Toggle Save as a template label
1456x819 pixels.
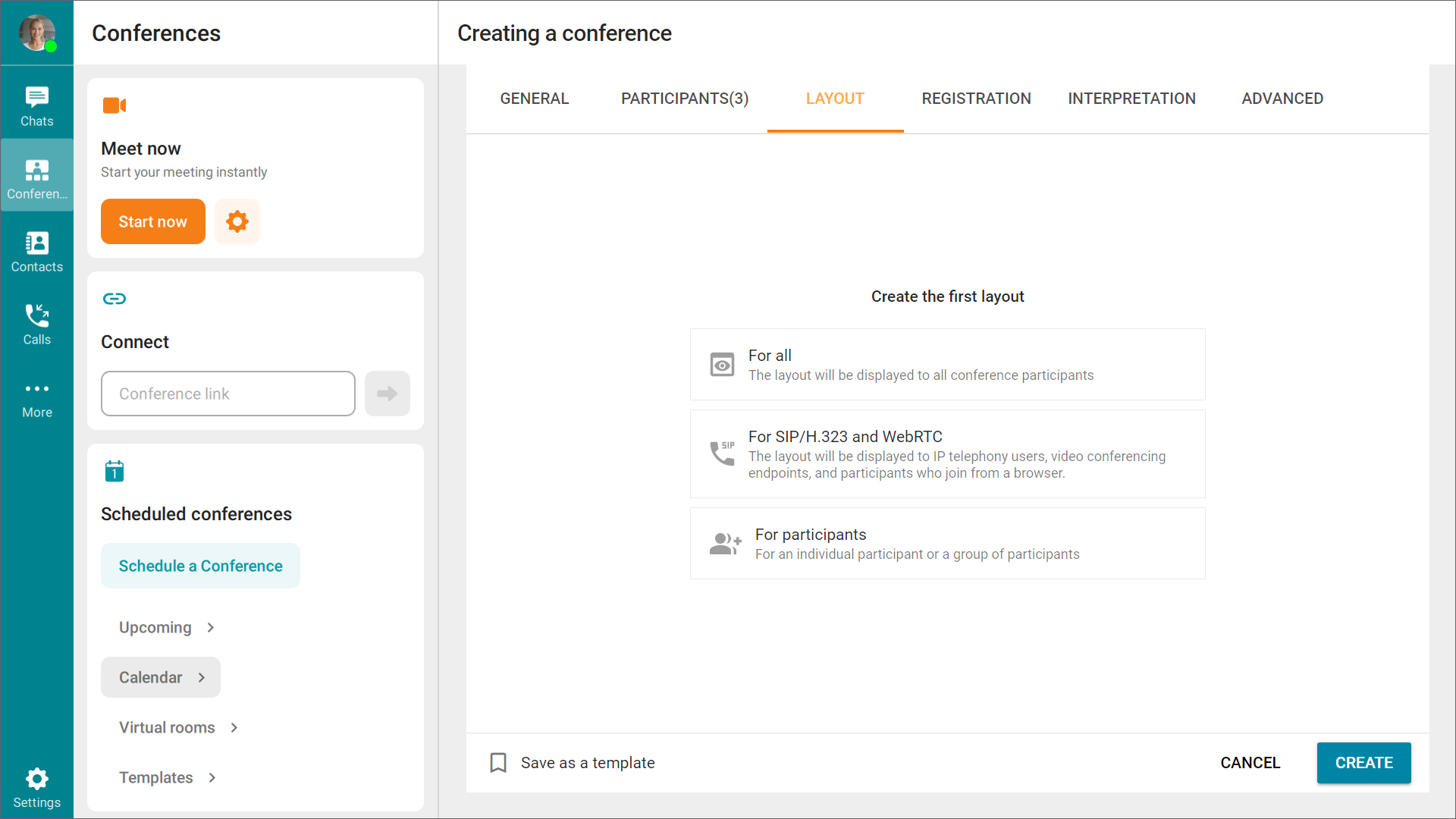(x=588, y=763)
